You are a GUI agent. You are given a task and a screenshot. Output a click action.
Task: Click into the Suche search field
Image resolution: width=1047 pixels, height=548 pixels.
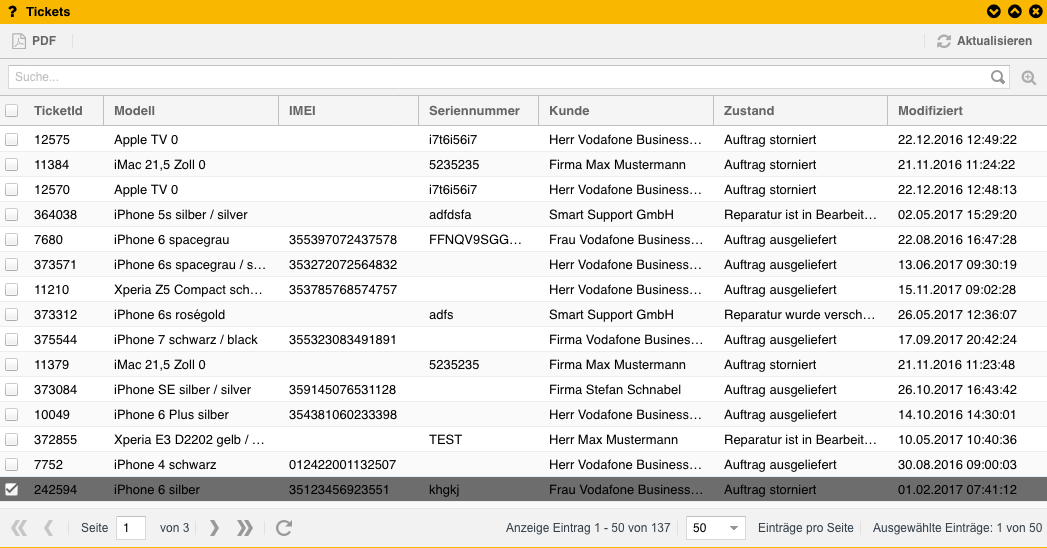[495, 77]
